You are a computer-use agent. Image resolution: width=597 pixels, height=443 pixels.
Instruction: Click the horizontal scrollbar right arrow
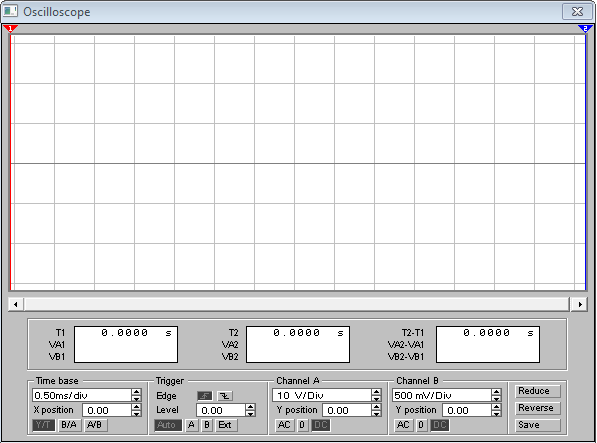click(579, 304)
